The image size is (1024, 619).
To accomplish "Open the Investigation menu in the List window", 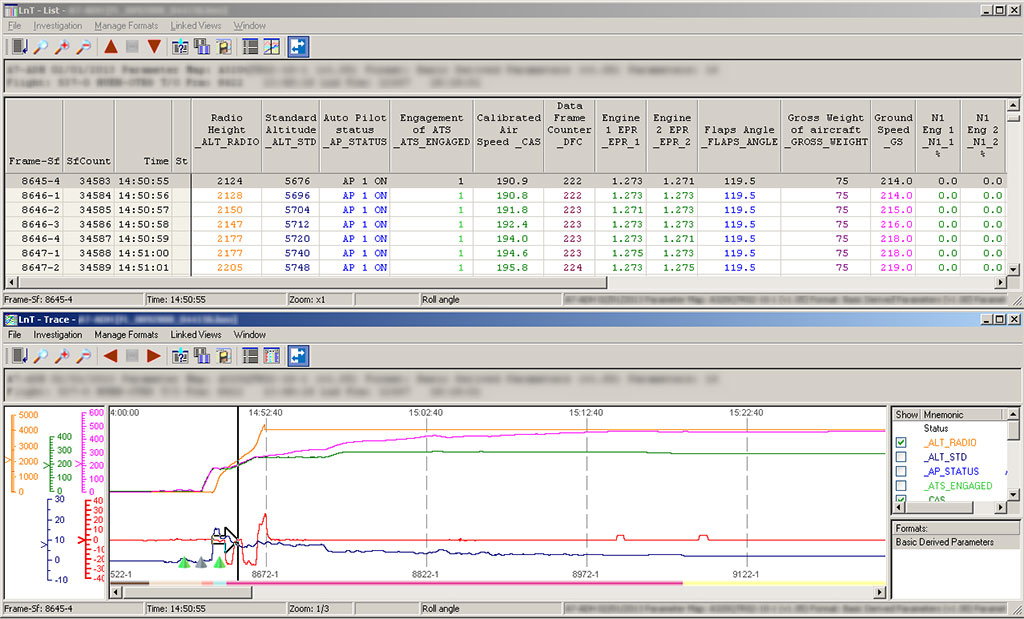I will (x=58, y=25).
